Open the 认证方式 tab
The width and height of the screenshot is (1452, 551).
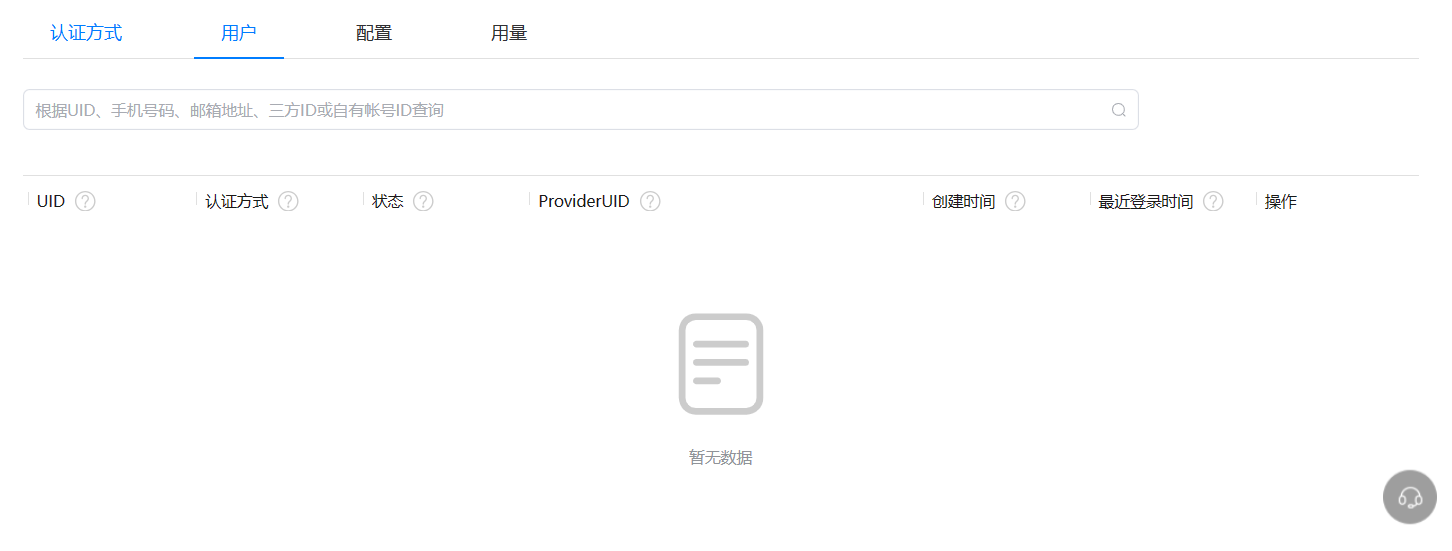[86, 33]
